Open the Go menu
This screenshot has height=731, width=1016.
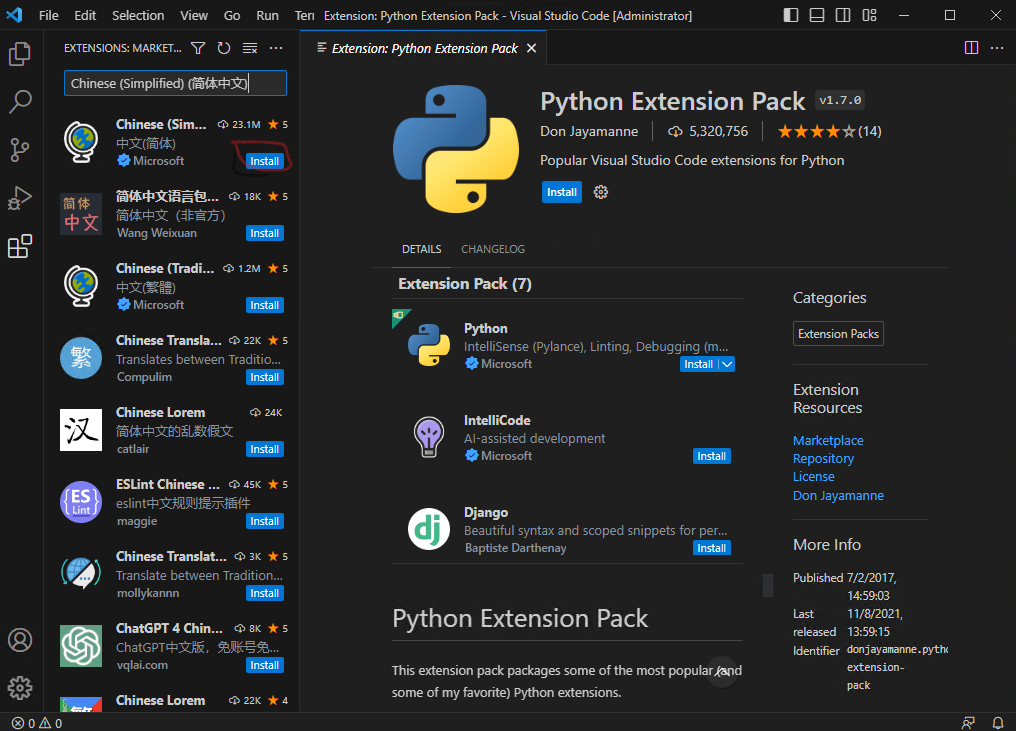click(x=232, y=16)
